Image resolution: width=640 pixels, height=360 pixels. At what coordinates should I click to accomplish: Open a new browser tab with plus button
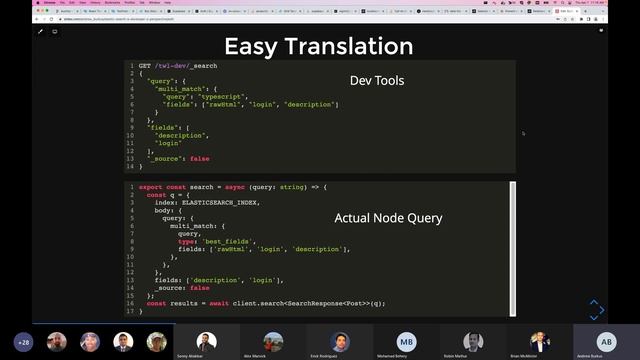coord(585,11)
